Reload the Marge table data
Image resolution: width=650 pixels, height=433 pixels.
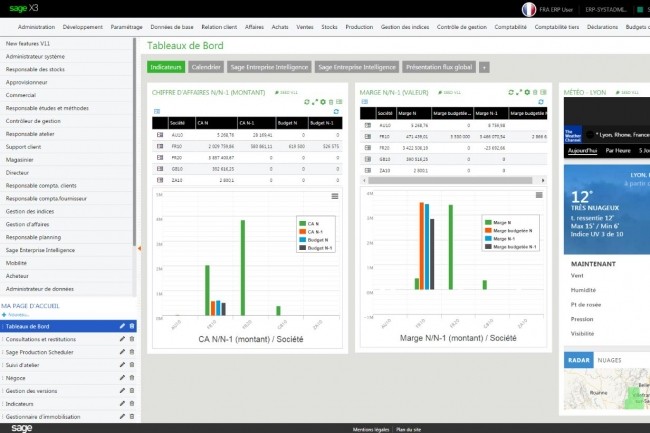pyautogui.click(x=541, y=102)
